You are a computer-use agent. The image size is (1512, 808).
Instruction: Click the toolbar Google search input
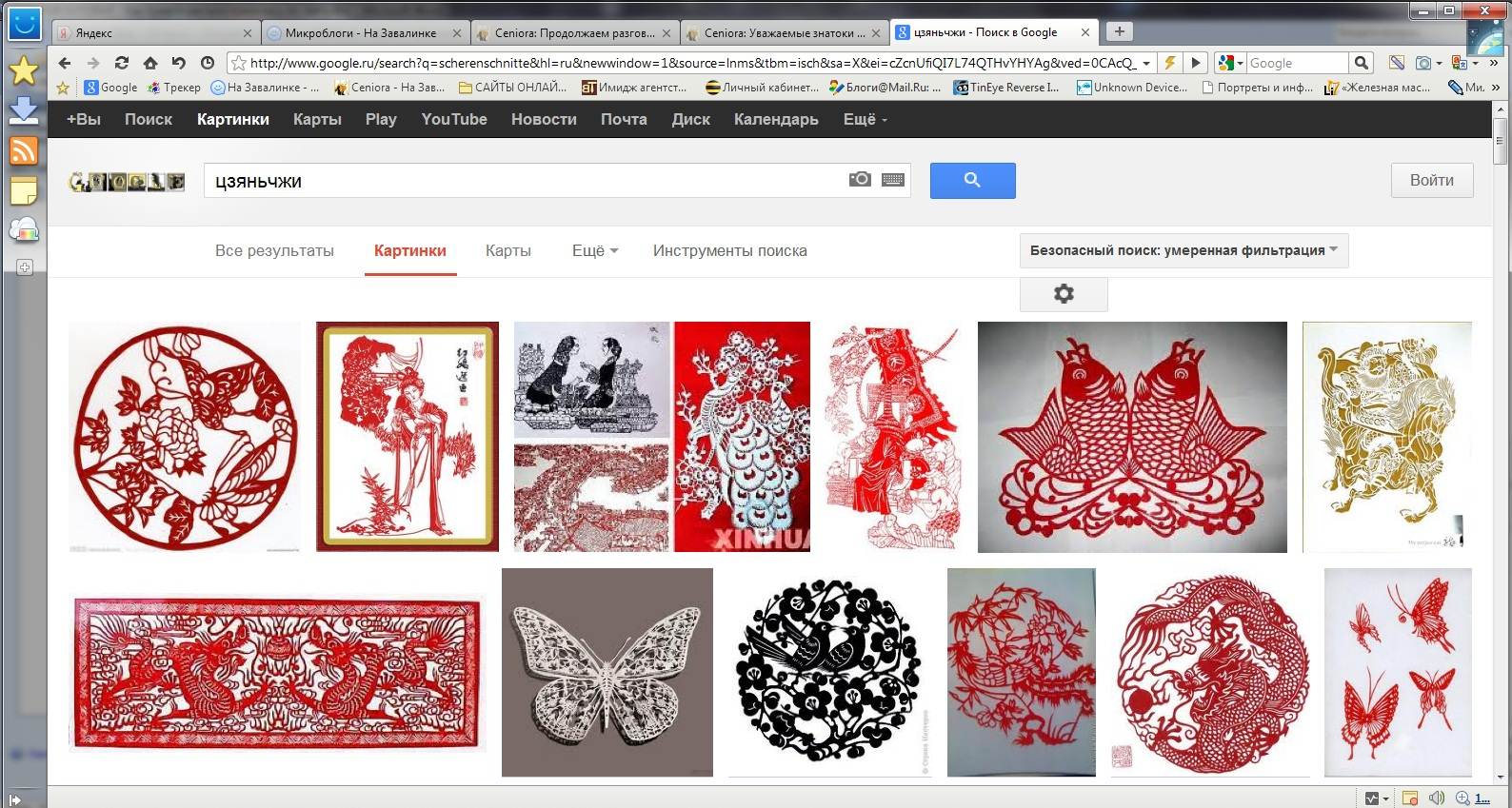[1297, 63]
